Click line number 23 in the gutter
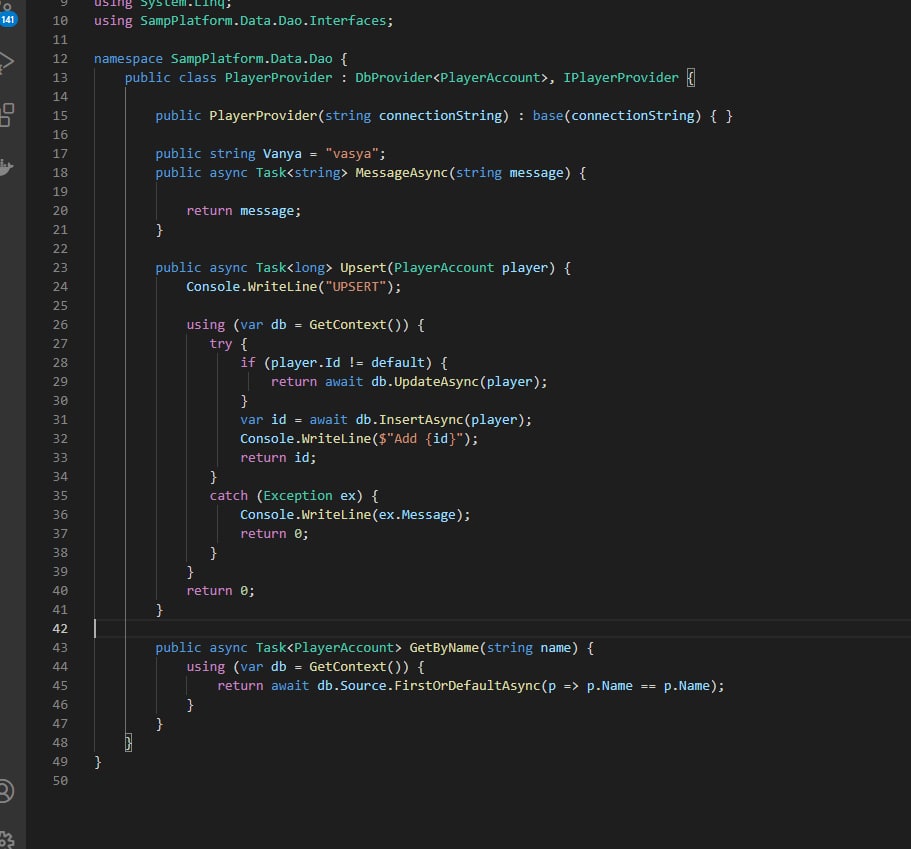Screen dimensions: 911x849 (60, 268)
